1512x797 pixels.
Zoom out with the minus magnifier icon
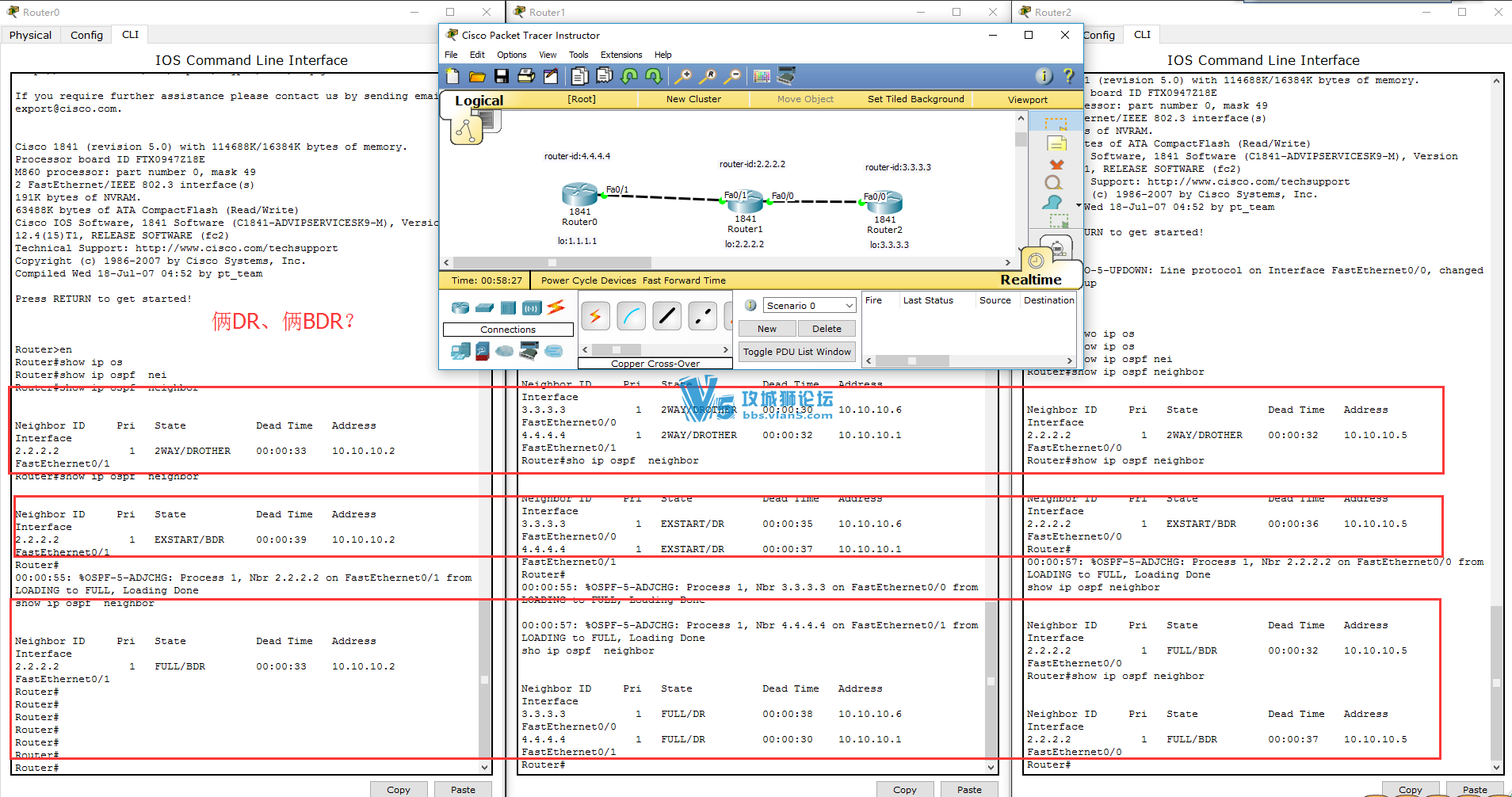pyautogui.click(x=733, y=76)
